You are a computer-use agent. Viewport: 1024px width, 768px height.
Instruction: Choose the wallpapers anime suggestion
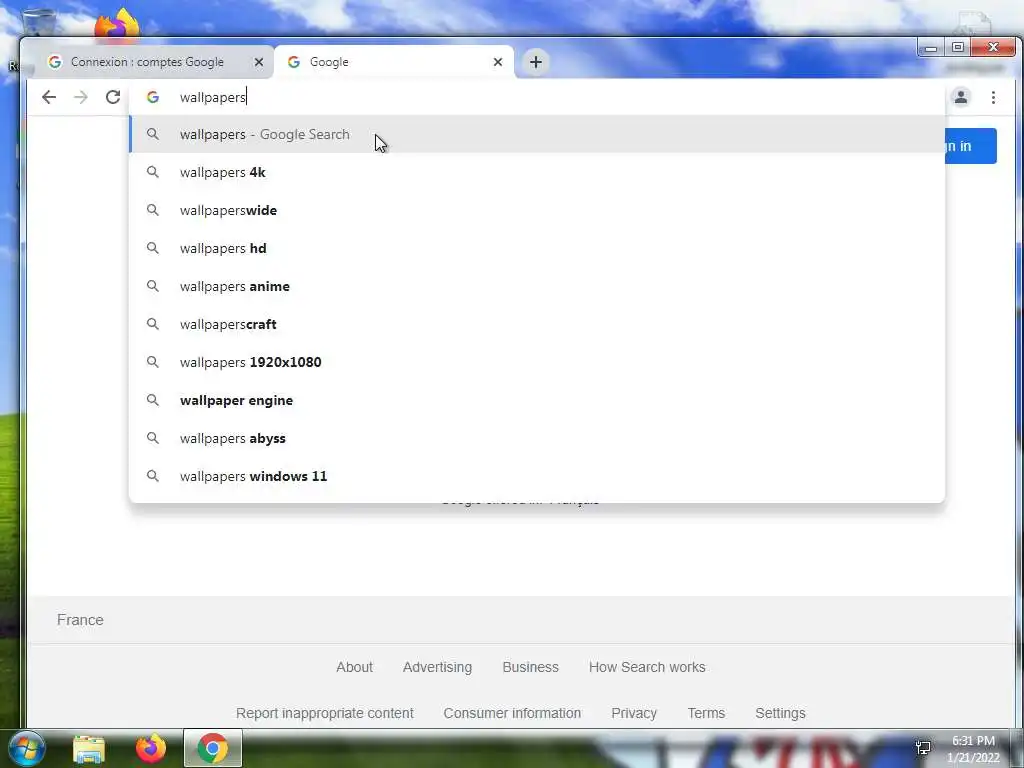[x=537, y=286]
